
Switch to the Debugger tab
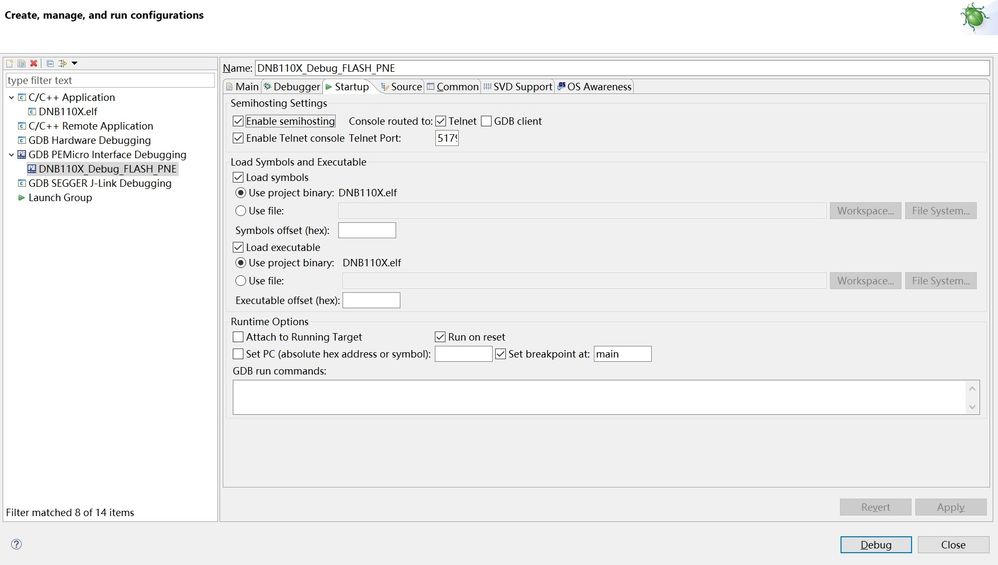pyautogui.click(x=292, y=87)
